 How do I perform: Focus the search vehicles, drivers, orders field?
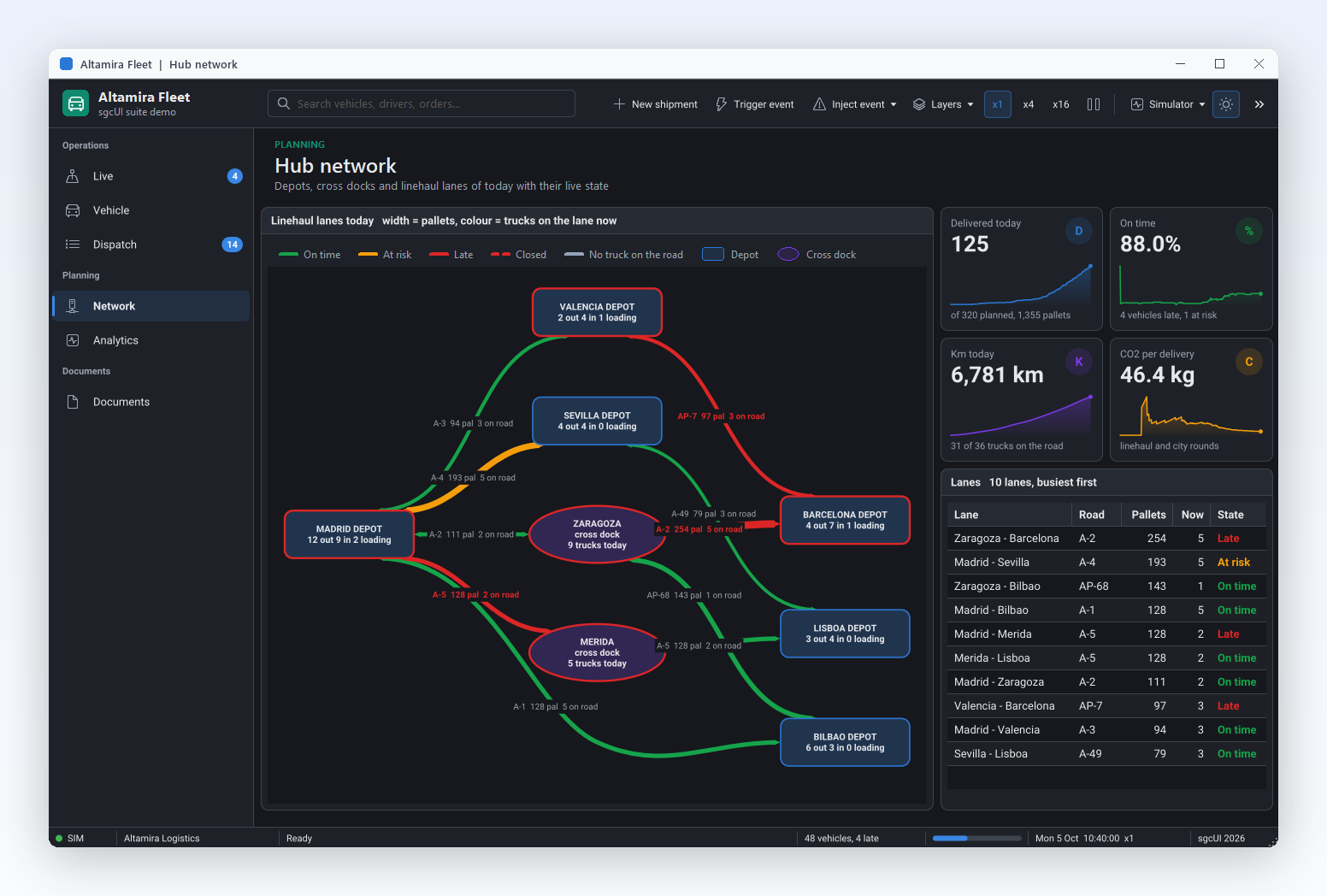422,103
